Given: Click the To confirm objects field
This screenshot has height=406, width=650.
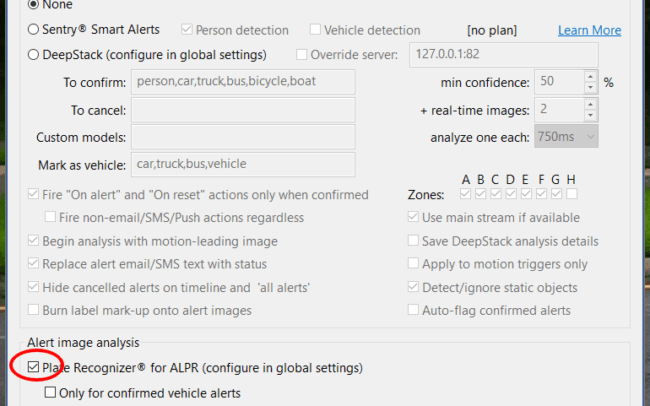Looking at the screenshot, I should coord(243,82).
